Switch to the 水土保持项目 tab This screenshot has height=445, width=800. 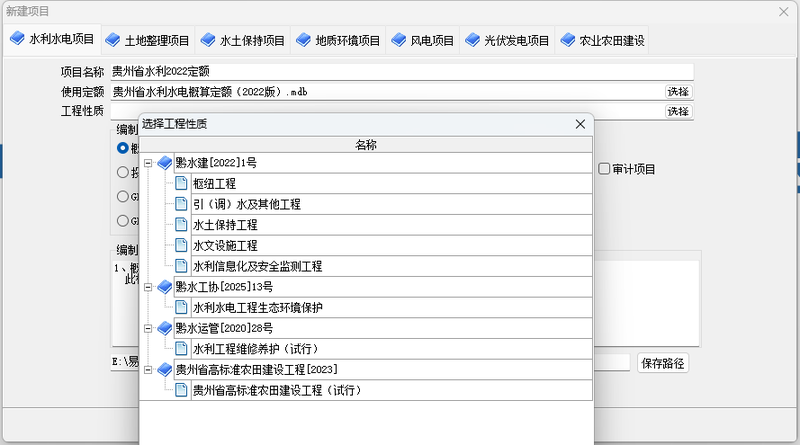[x=243, y=40]
